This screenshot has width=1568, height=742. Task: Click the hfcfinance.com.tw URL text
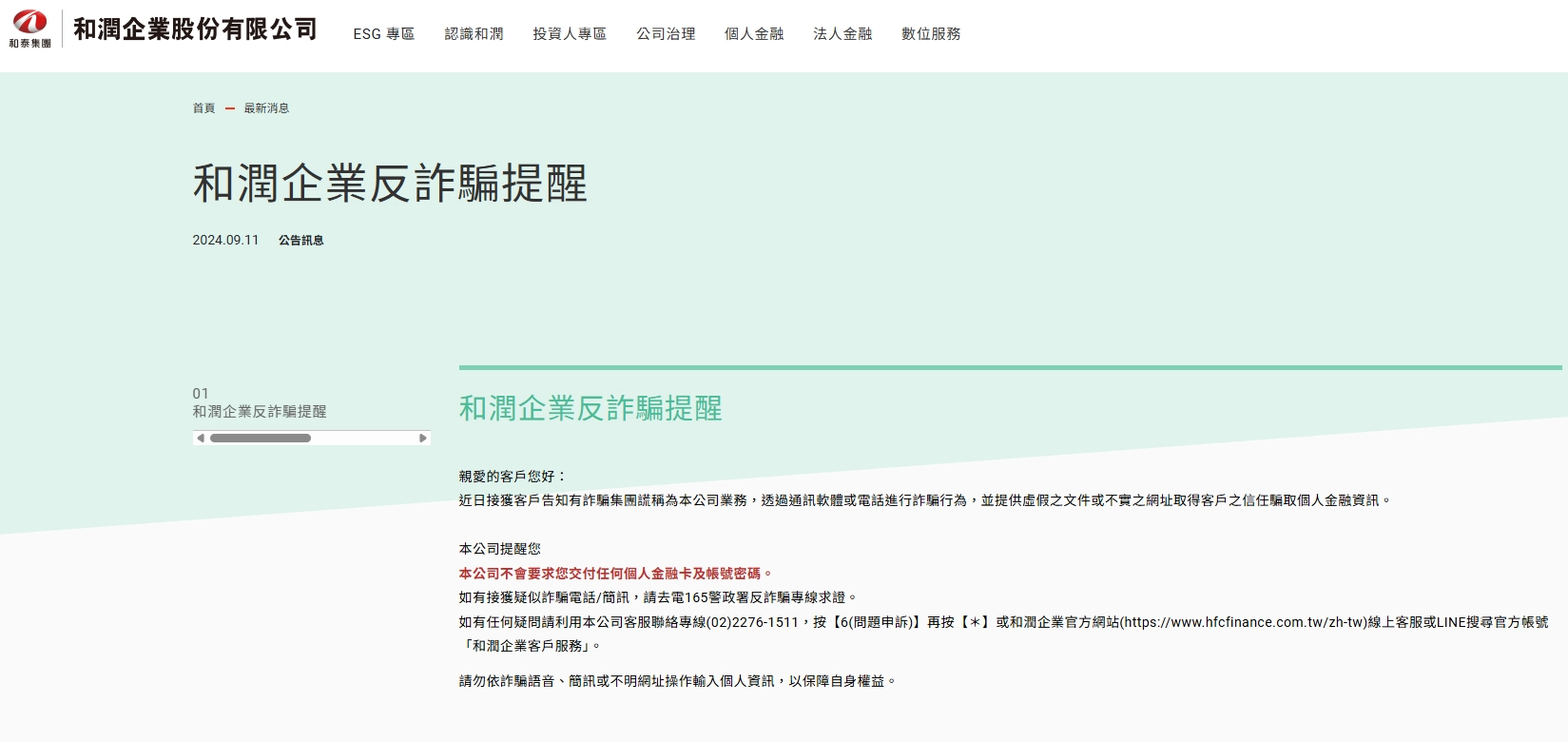(x=1243, y=622)
